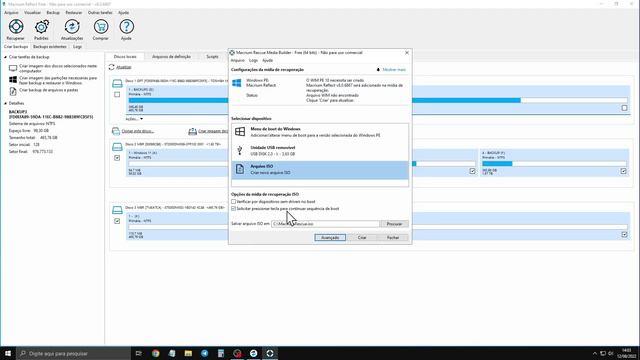Click the ISO file icon in the device list

tap(240, 169)
